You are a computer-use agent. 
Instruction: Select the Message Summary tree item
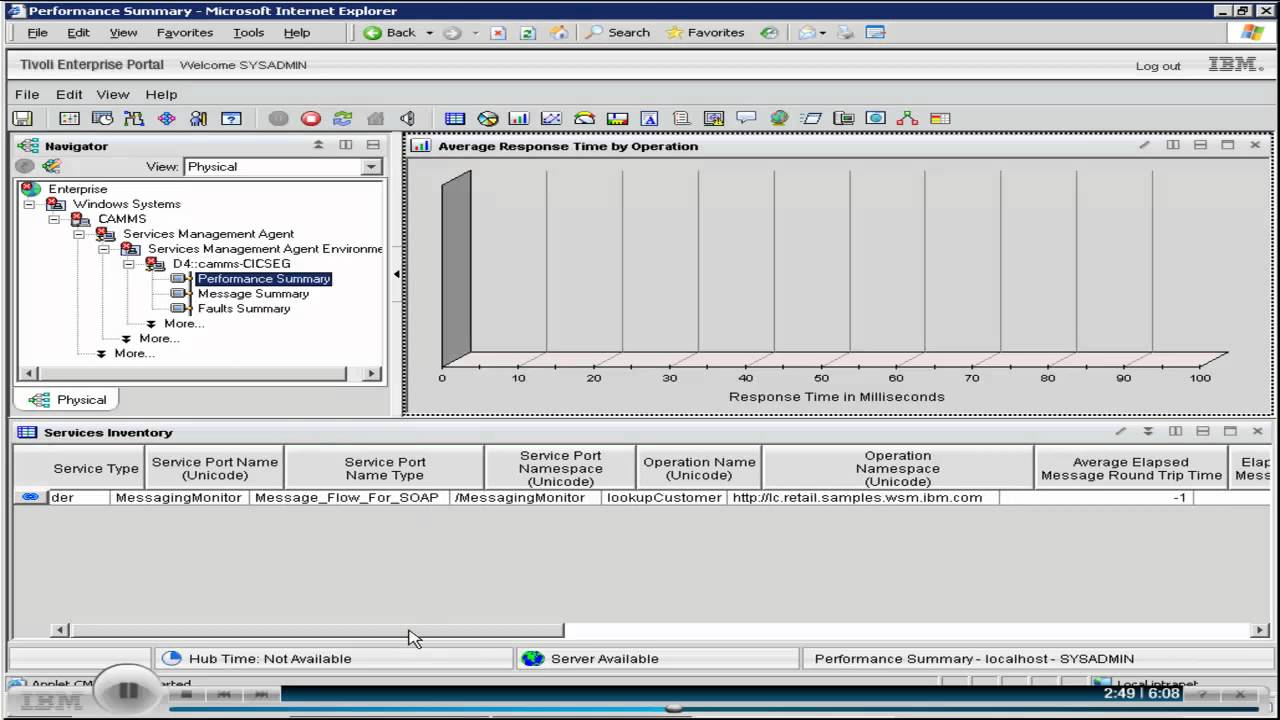[x=253, y=294]
